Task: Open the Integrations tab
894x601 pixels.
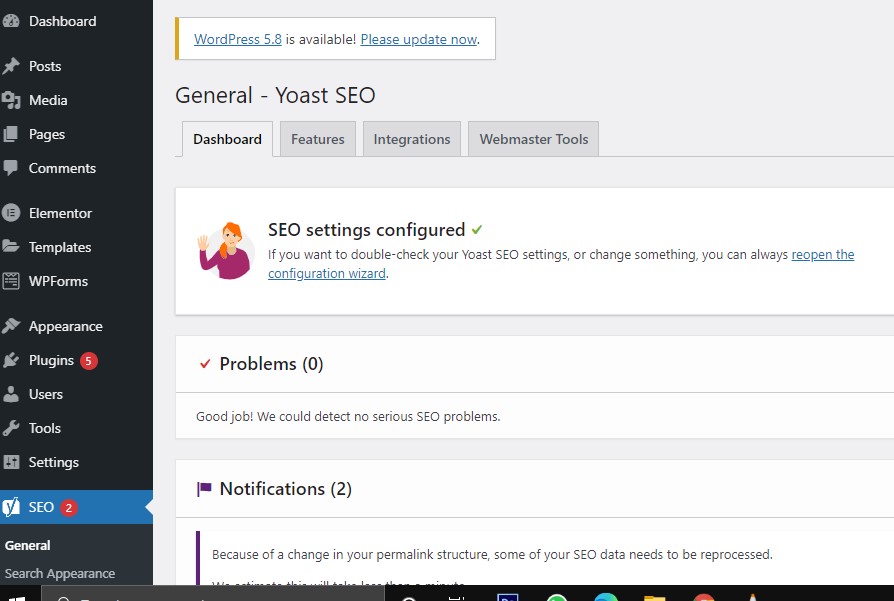Action: pyautogui.click(x=411, y=139)
